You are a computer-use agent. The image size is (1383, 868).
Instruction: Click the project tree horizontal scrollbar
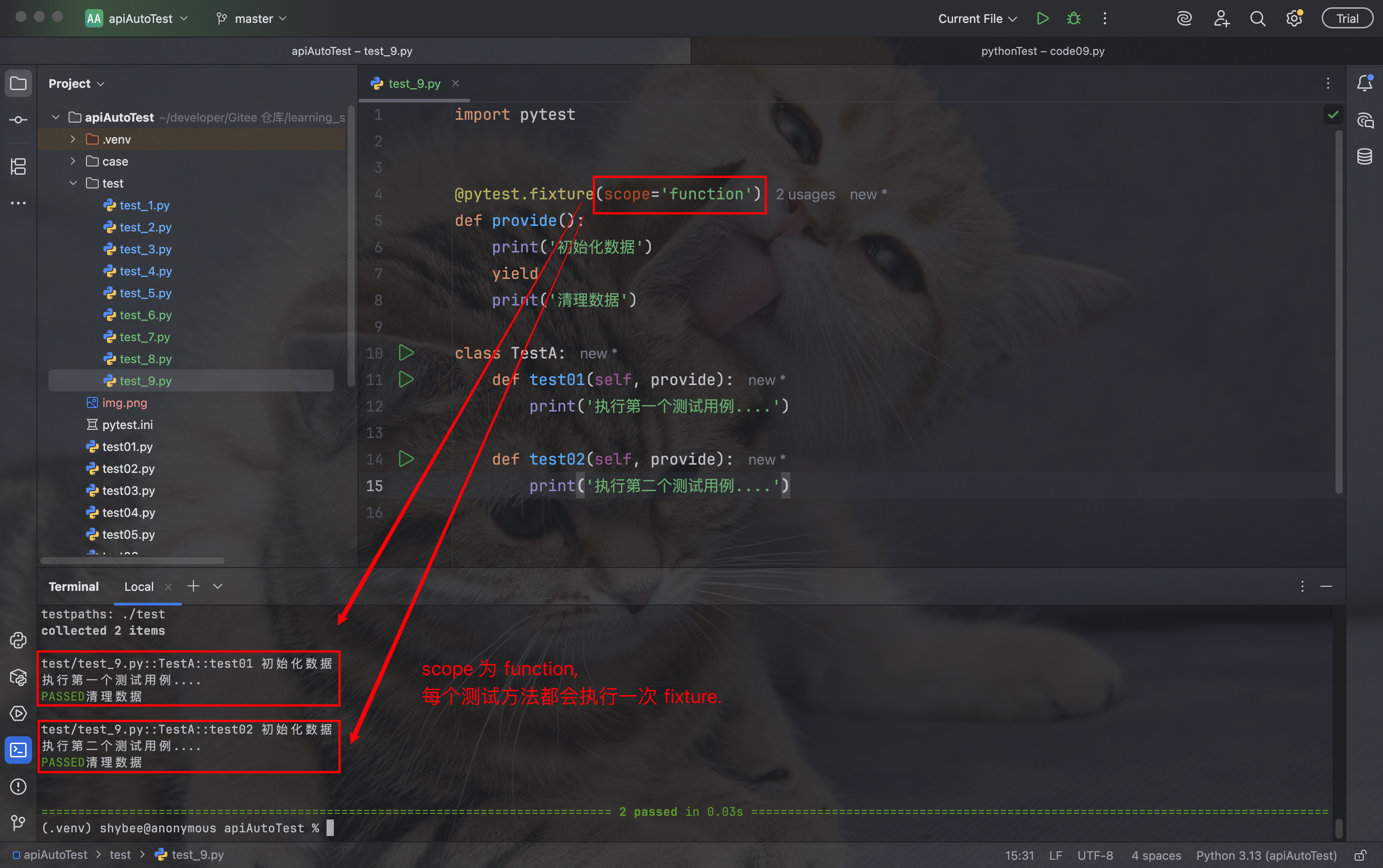133,560
